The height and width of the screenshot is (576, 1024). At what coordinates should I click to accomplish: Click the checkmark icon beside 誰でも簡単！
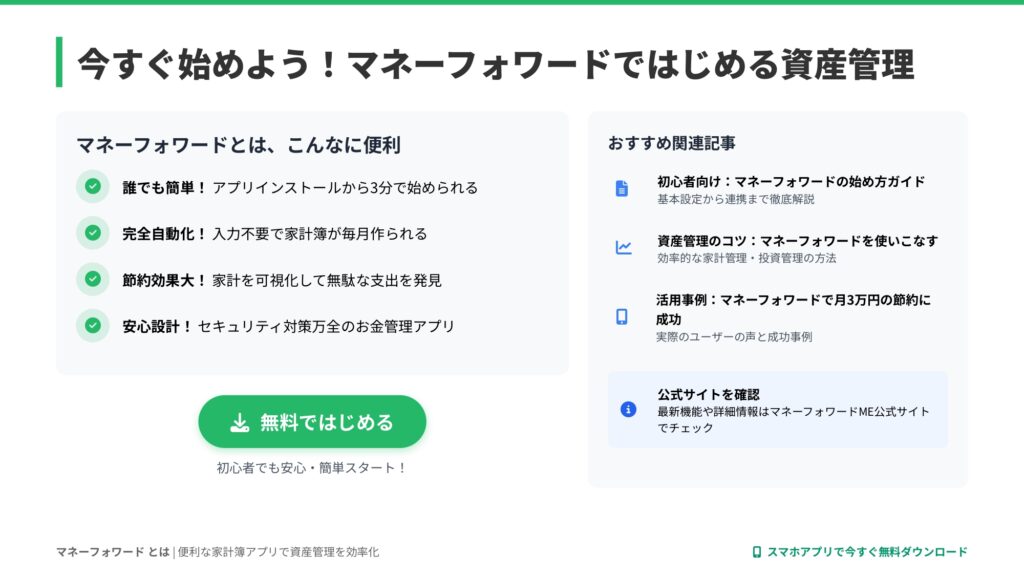pyautogui.click(x=93, y=186)
